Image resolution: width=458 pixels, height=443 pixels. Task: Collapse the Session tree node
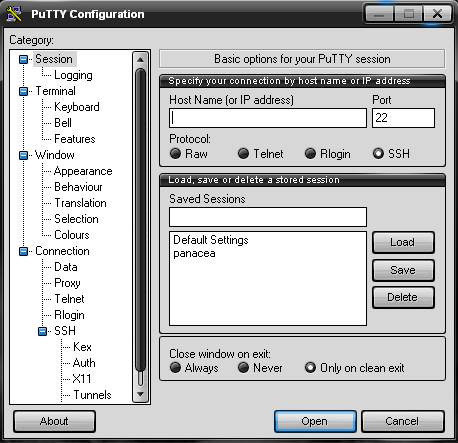pyautogui.click(x=23, y=59)
